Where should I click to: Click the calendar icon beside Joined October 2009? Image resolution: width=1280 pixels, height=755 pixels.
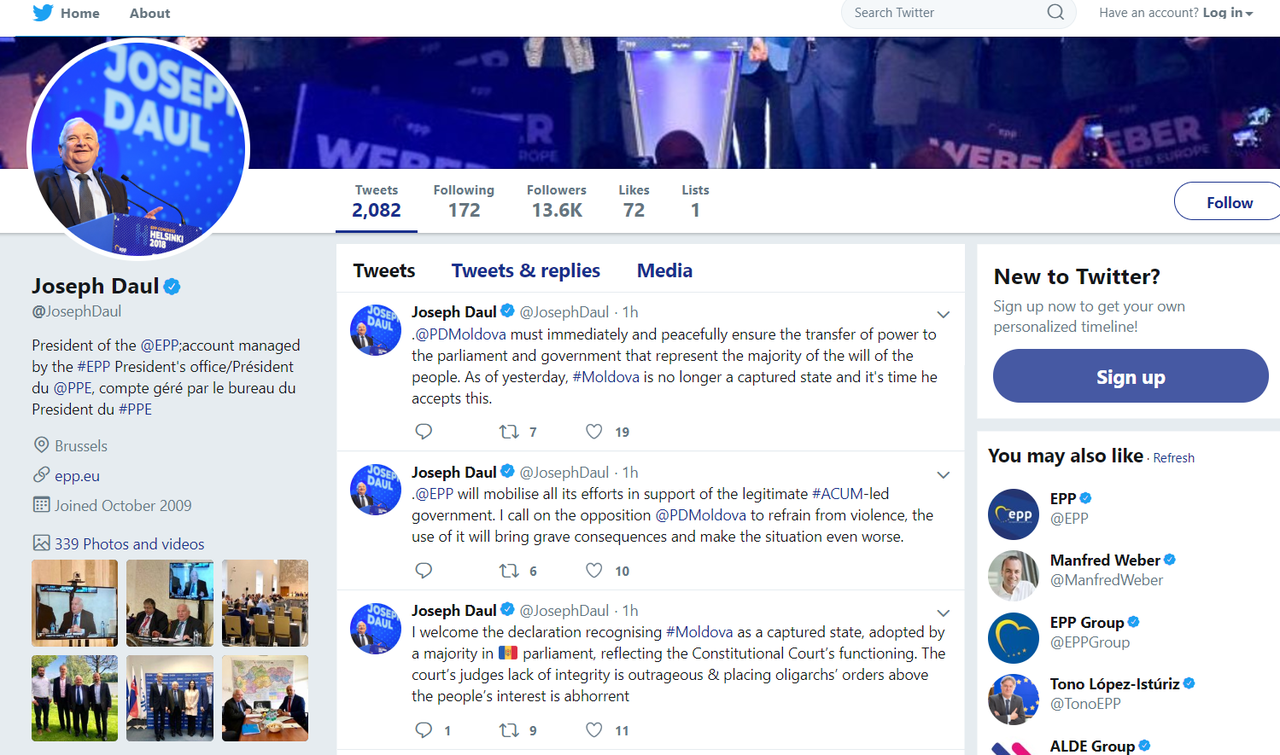tap(41, 505)
